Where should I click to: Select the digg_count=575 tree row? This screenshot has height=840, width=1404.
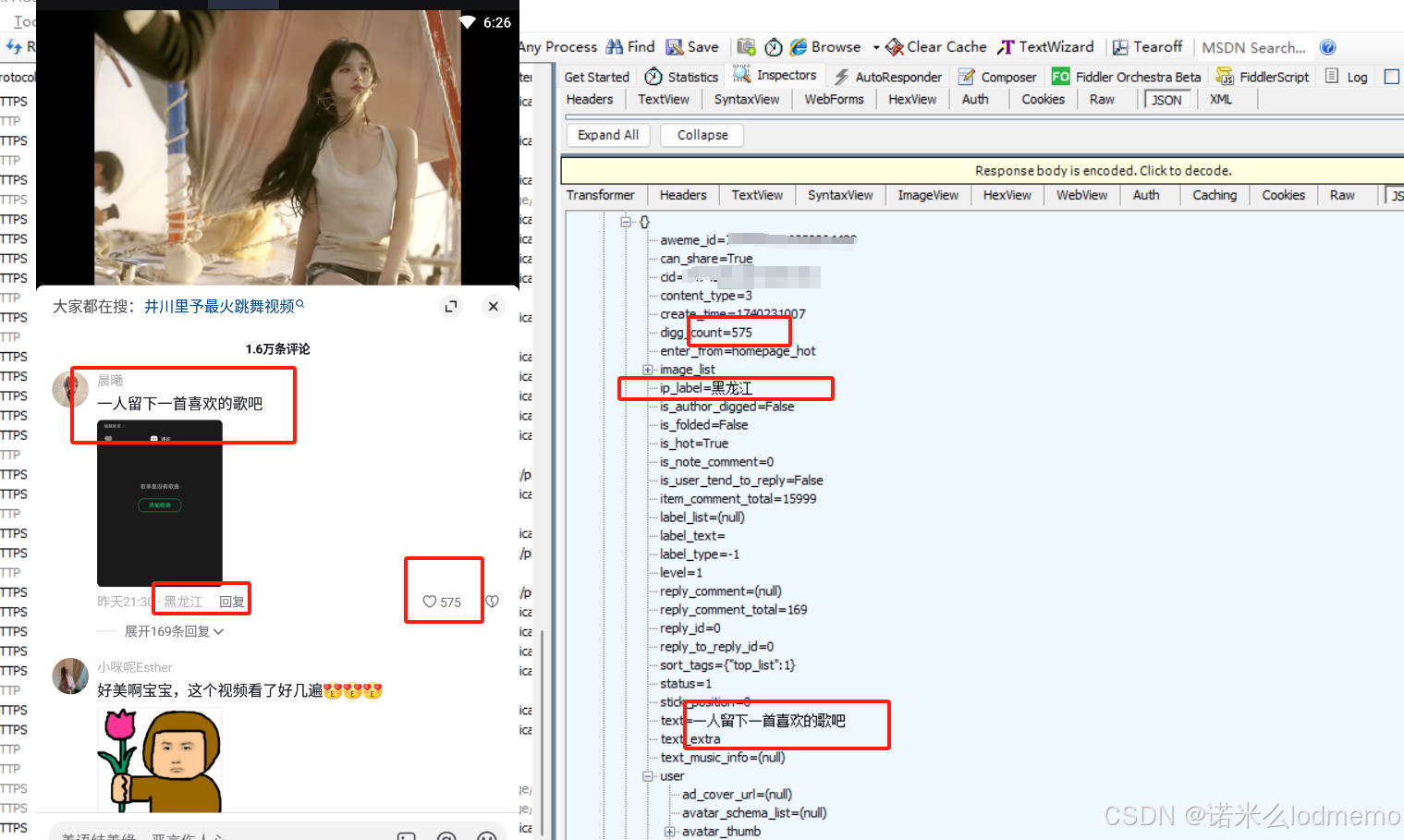coord(706,333)
